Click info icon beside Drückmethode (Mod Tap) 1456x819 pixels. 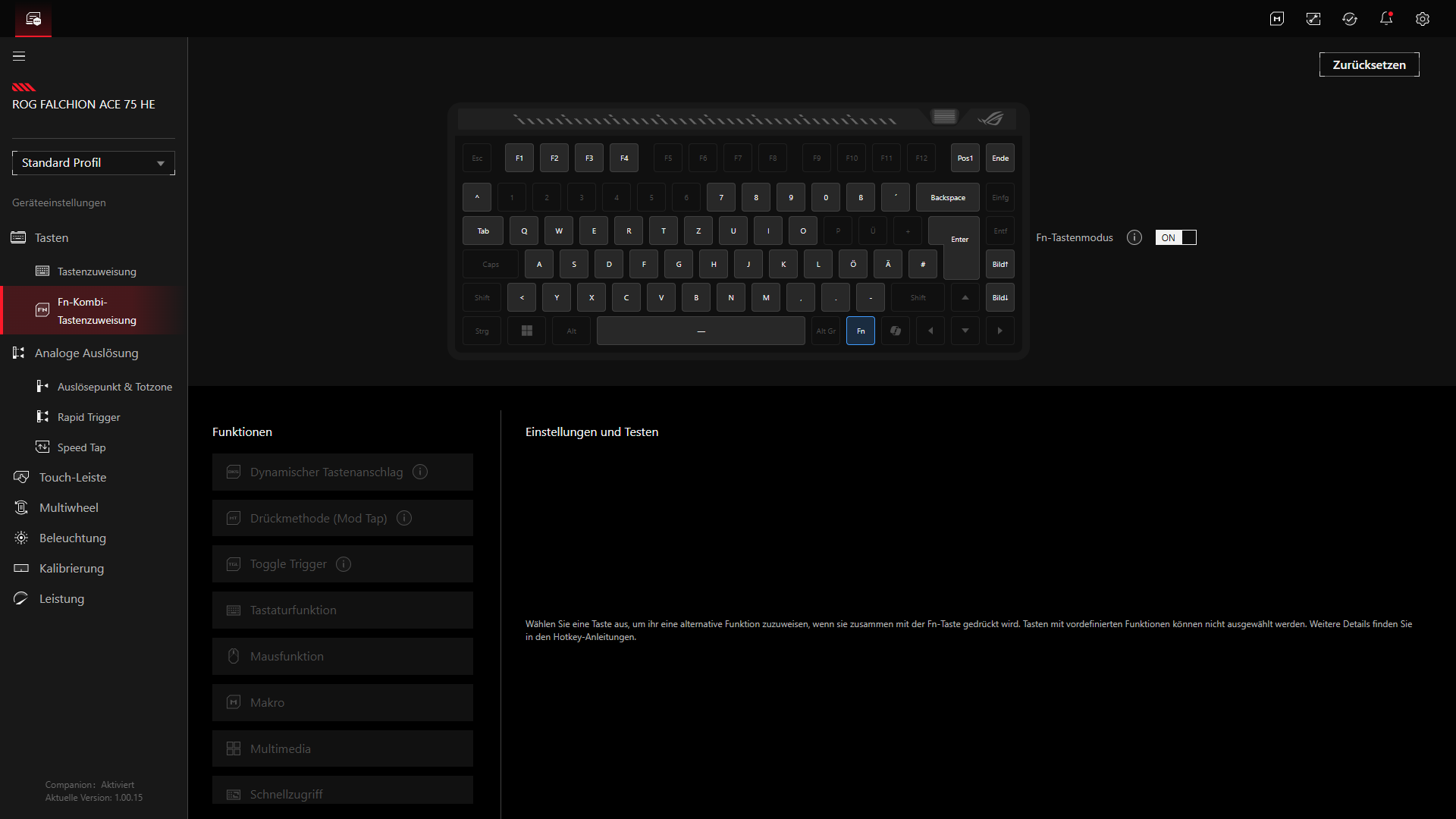(403, 518)
